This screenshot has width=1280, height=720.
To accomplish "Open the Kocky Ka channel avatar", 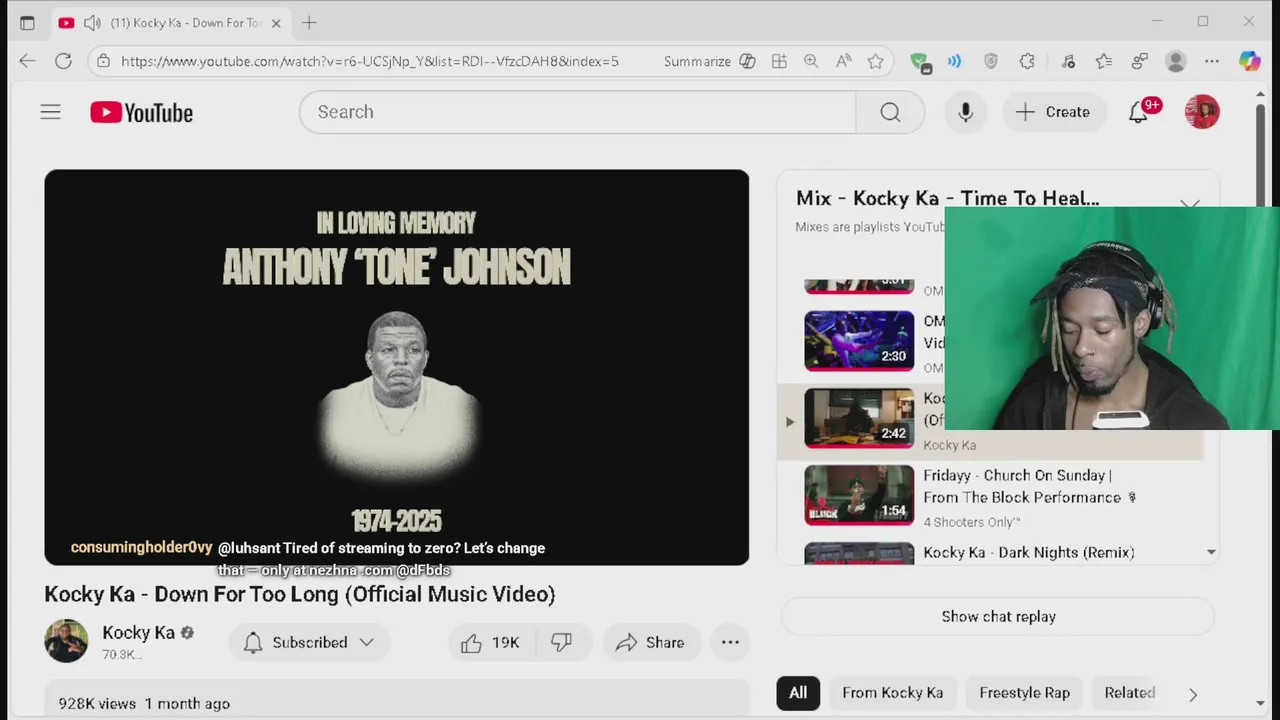I will click(x=66, y=641).
